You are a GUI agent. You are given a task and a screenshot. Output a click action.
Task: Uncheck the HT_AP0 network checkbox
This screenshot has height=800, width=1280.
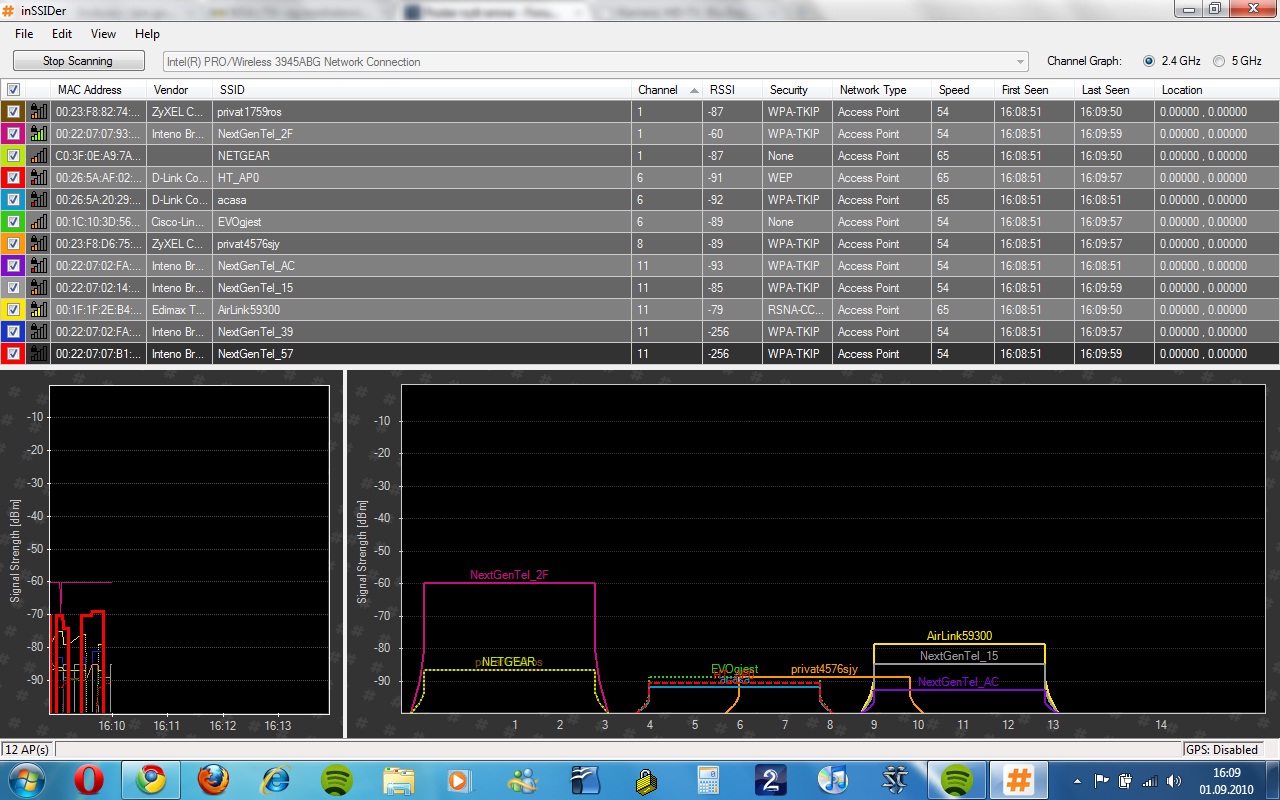[14, 178]
